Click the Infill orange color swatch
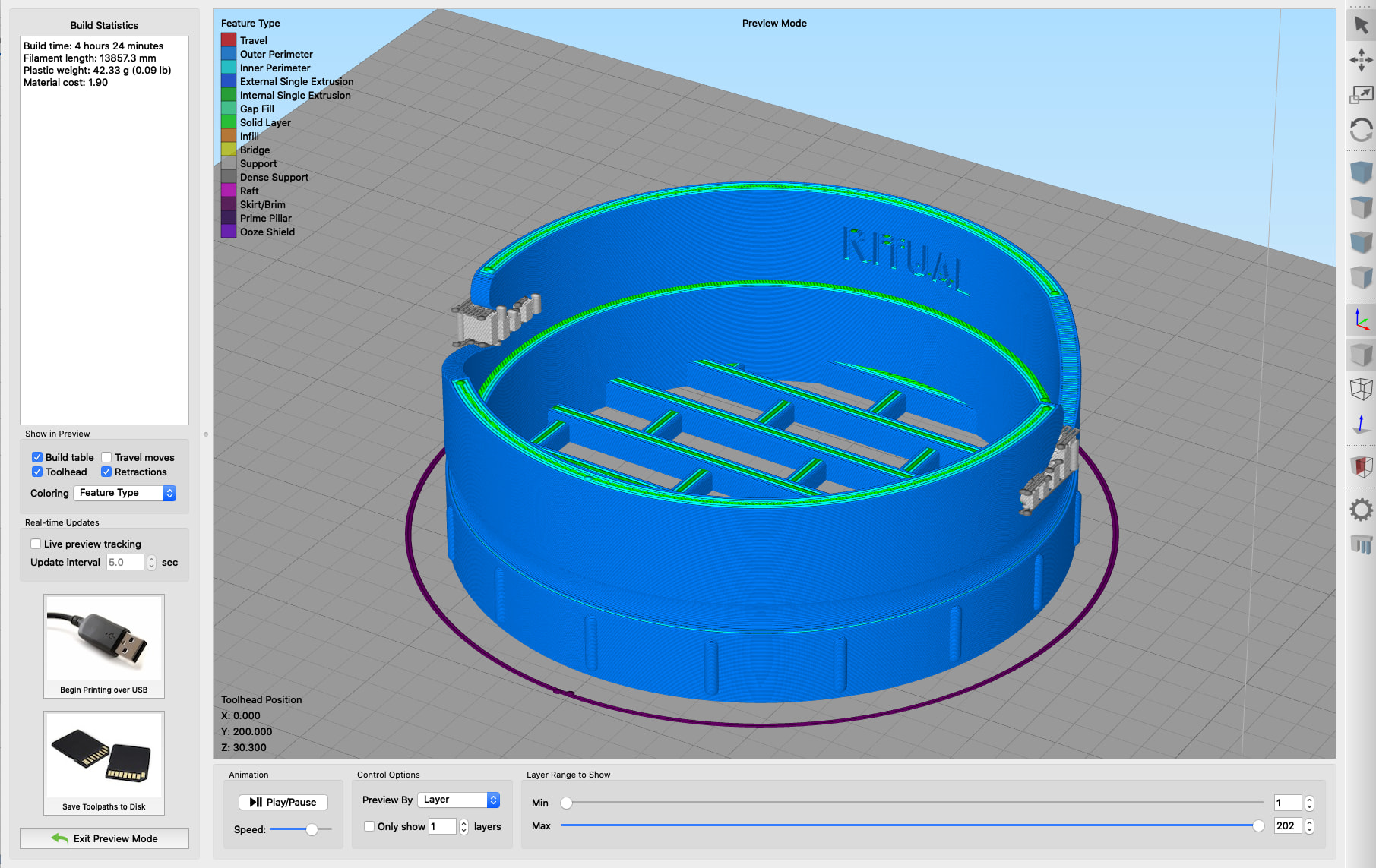This screenshot has height=868, width=1376. [x=229, y=136]
